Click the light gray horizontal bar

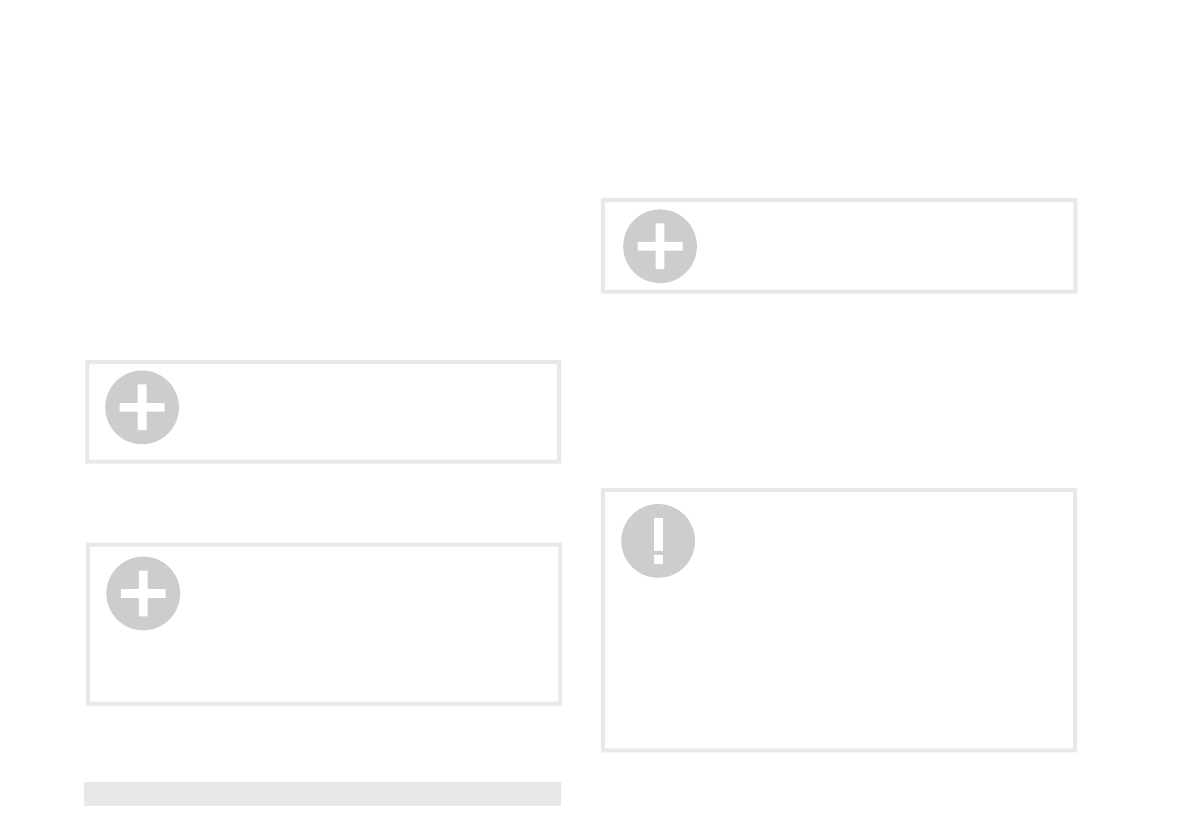(322, 793)
